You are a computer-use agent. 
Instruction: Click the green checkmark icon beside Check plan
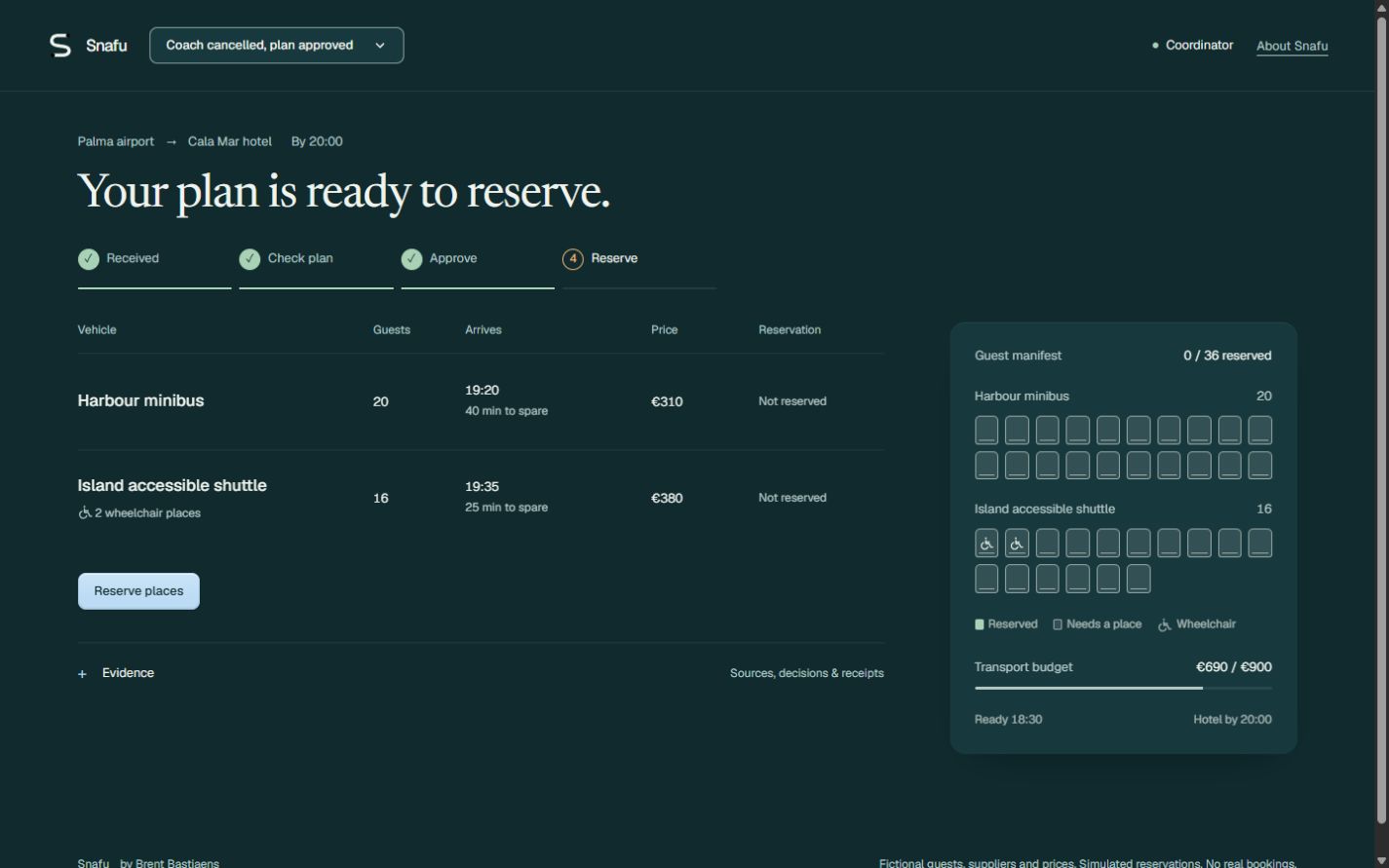click(x=251, y=258)
